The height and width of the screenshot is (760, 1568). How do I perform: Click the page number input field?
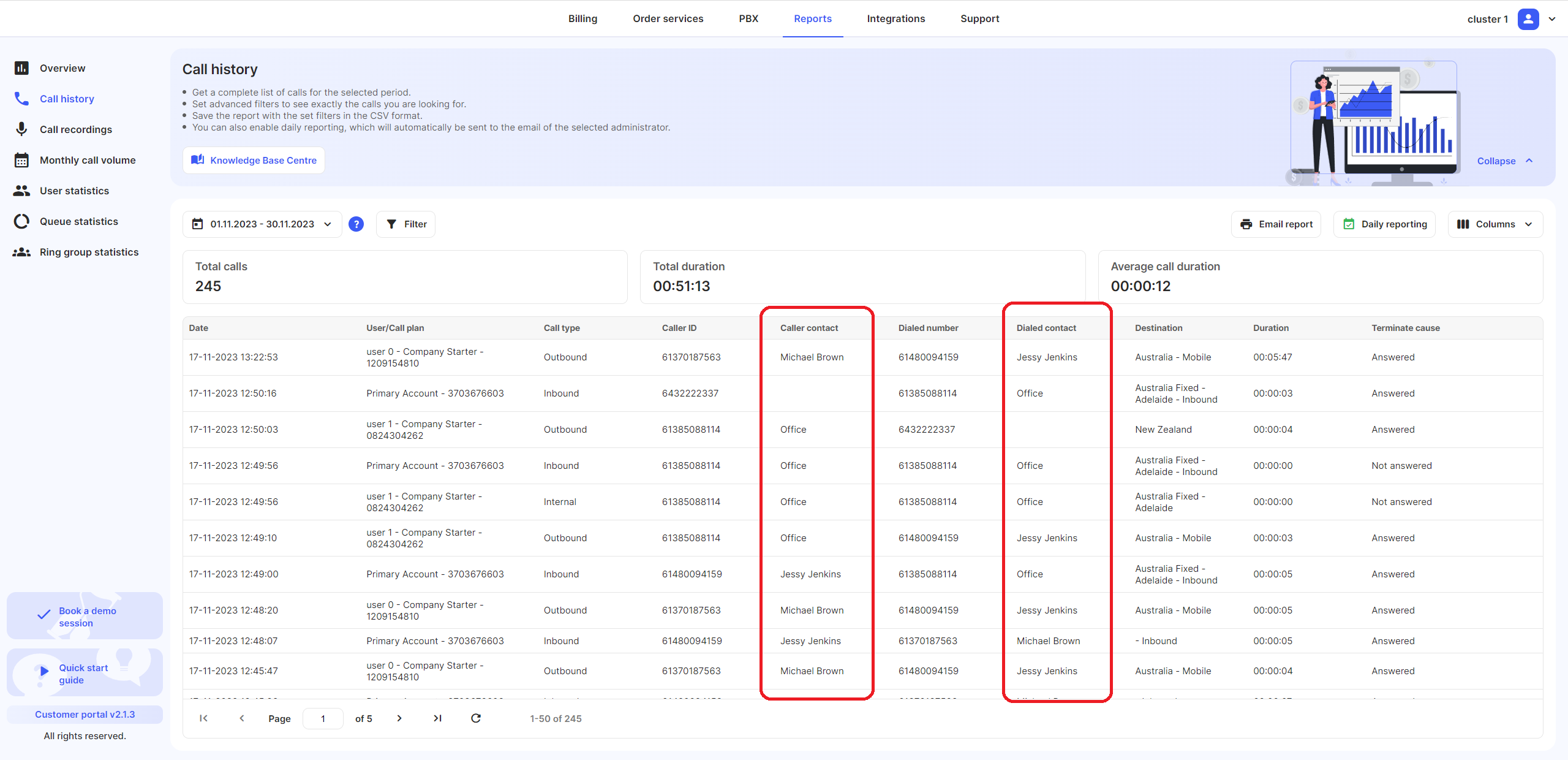(x=323, y=718)
